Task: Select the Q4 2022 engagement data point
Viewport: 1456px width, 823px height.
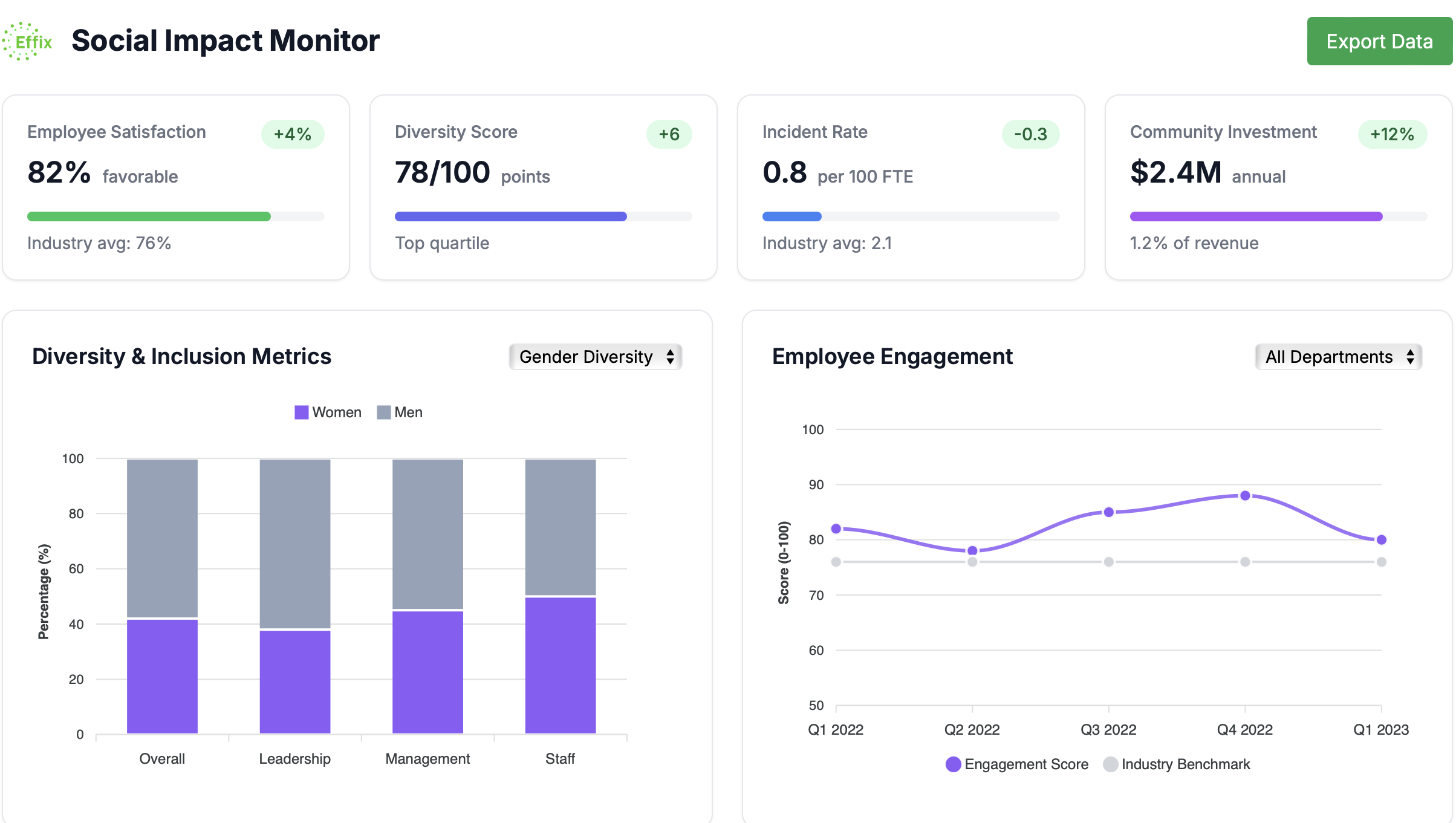Action: [1245, 495]
